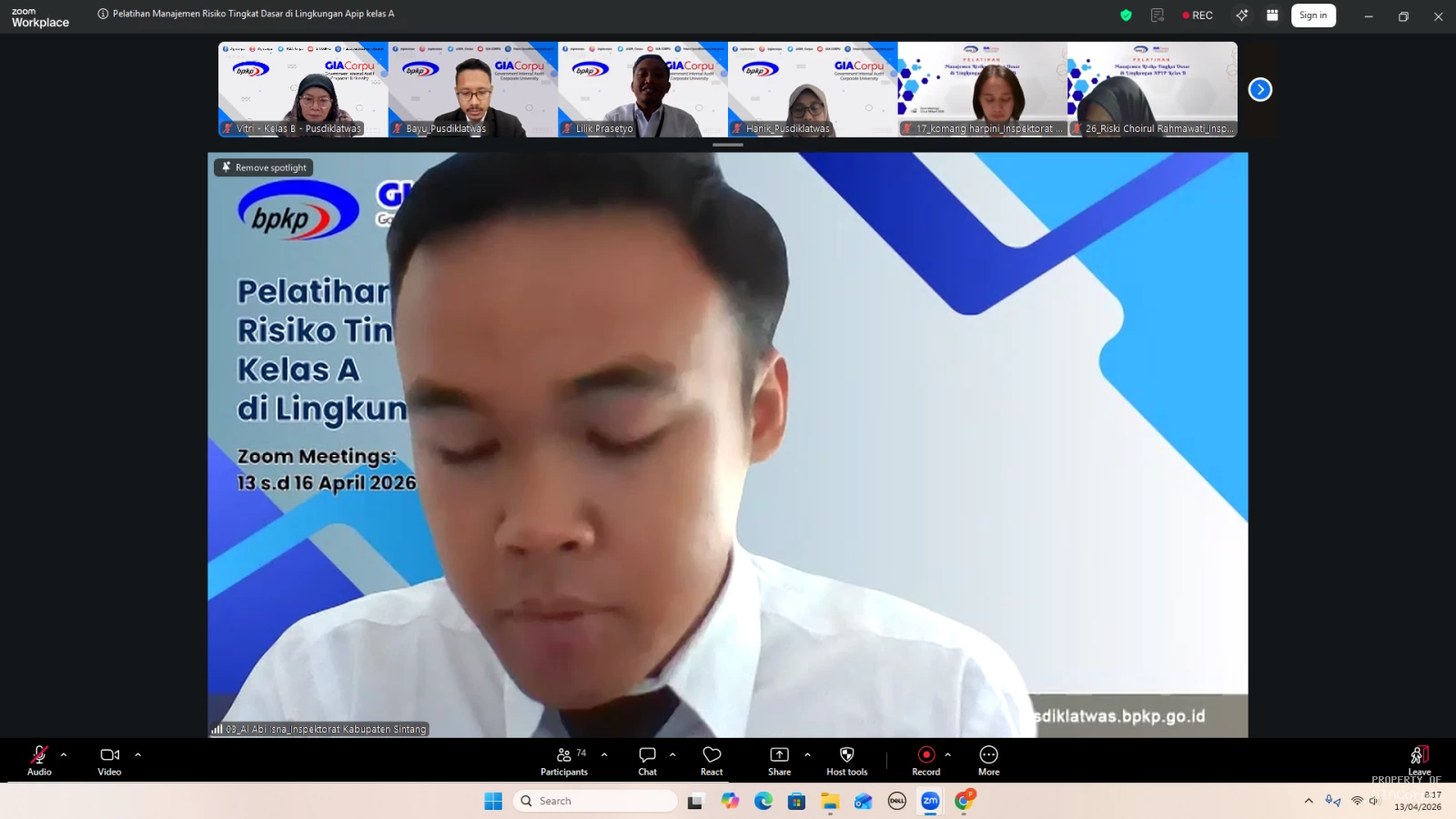
Task: Open the React emoji menu
Action: 712,760
